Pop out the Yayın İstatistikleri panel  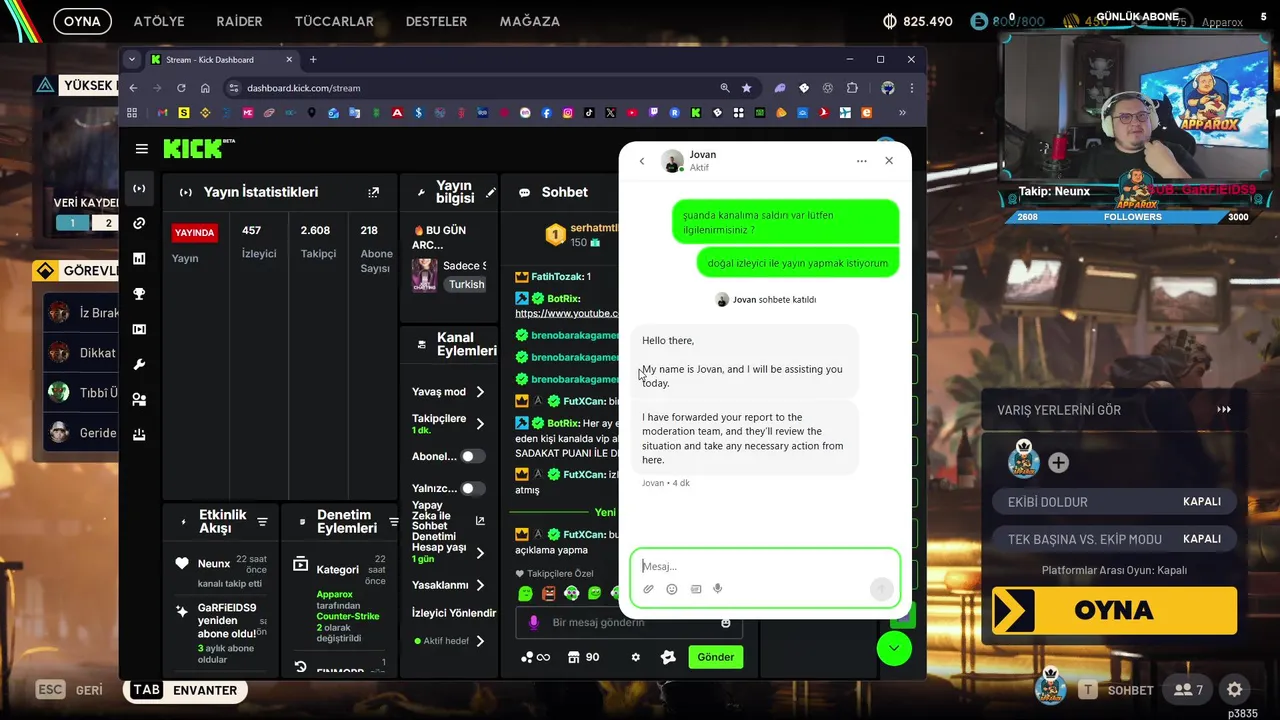[x=373, y=192]
